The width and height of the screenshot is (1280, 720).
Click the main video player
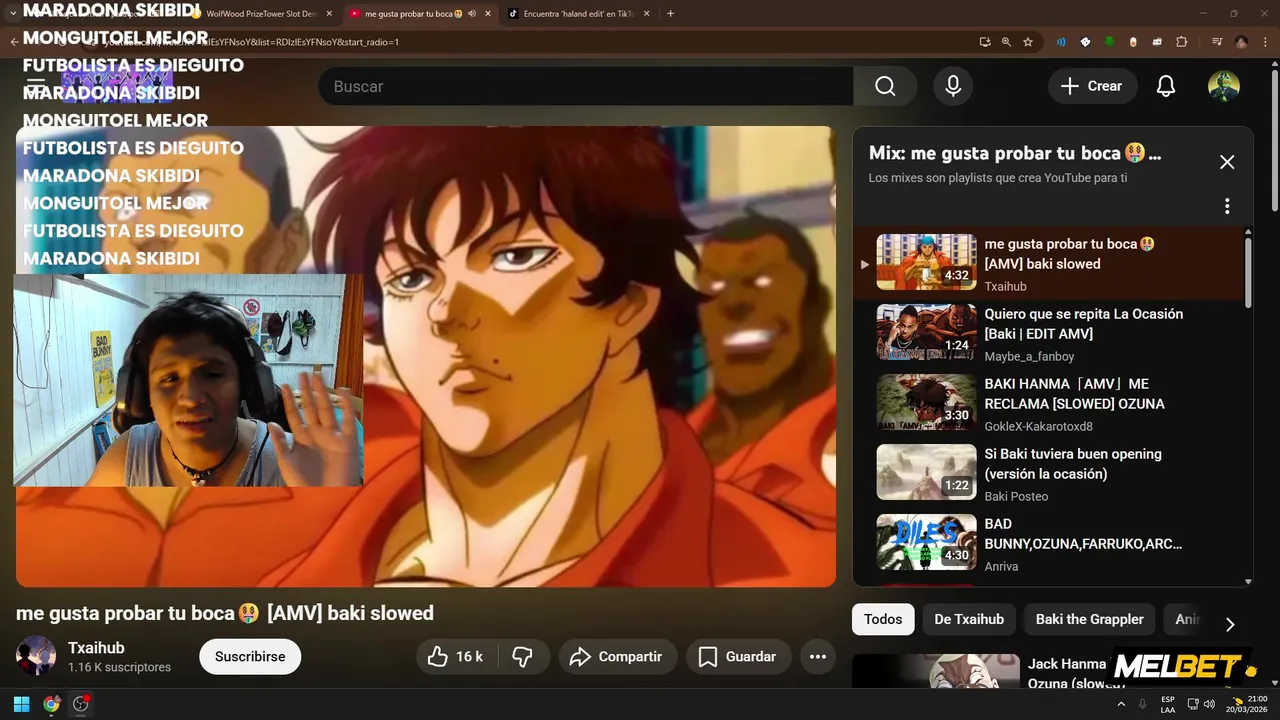point(426,356)
